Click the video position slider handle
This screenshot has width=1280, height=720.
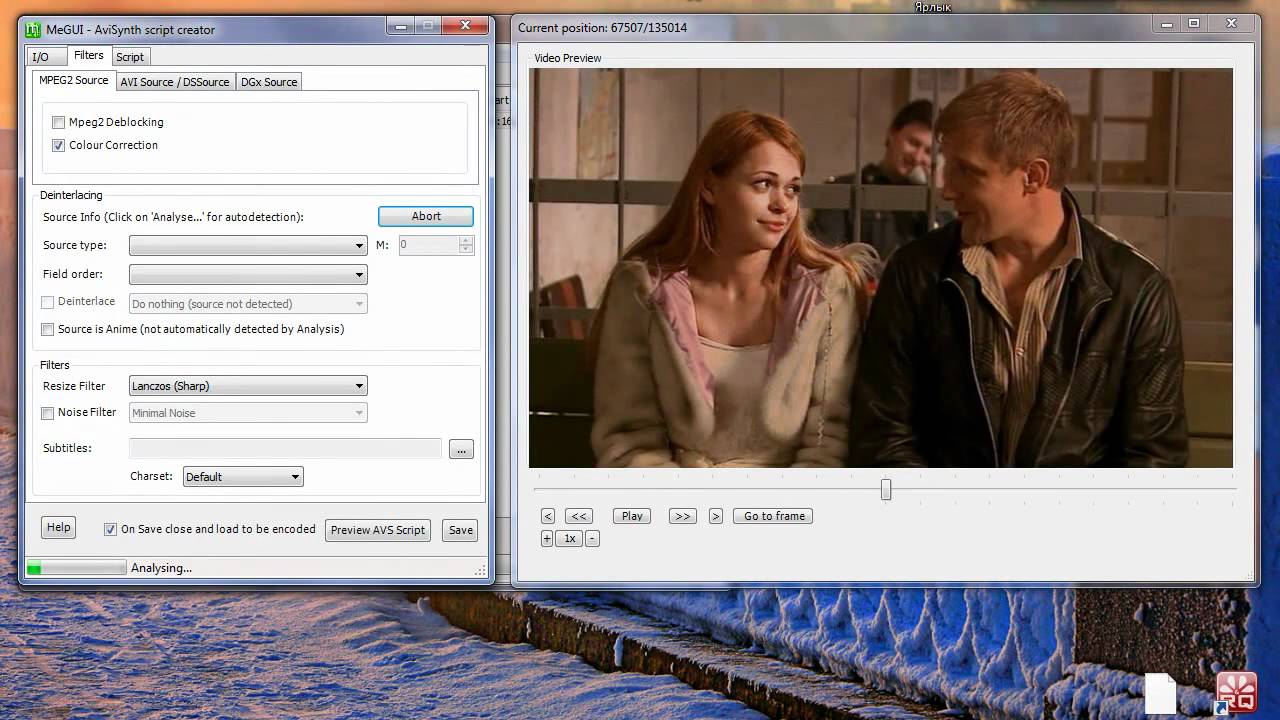(x=886, y=489)
